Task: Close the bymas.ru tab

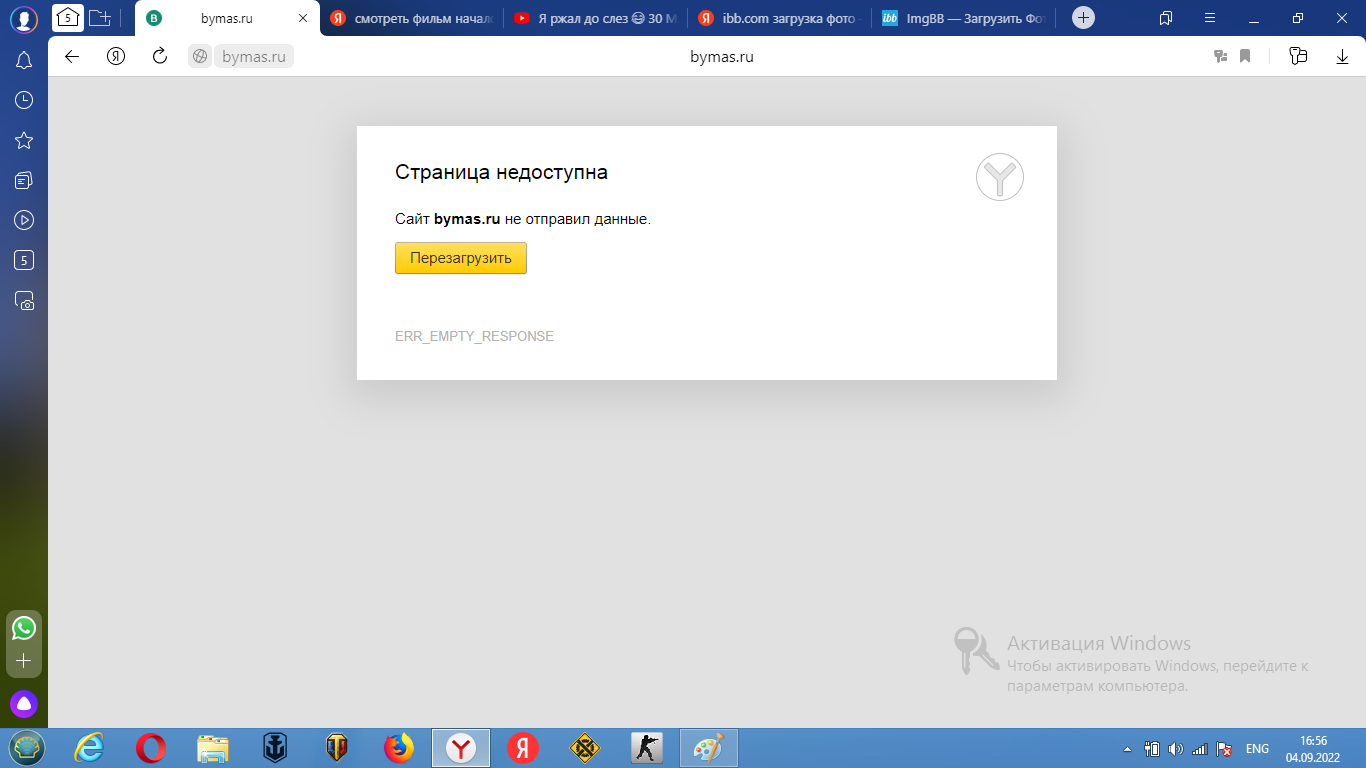Action: coord(303,18)
